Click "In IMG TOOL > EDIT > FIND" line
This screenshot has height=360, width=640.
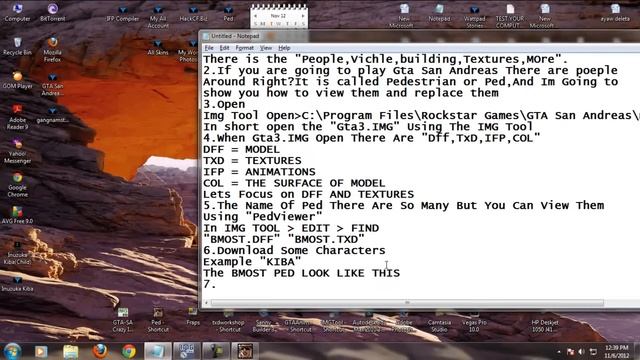(x=291, y=228)
